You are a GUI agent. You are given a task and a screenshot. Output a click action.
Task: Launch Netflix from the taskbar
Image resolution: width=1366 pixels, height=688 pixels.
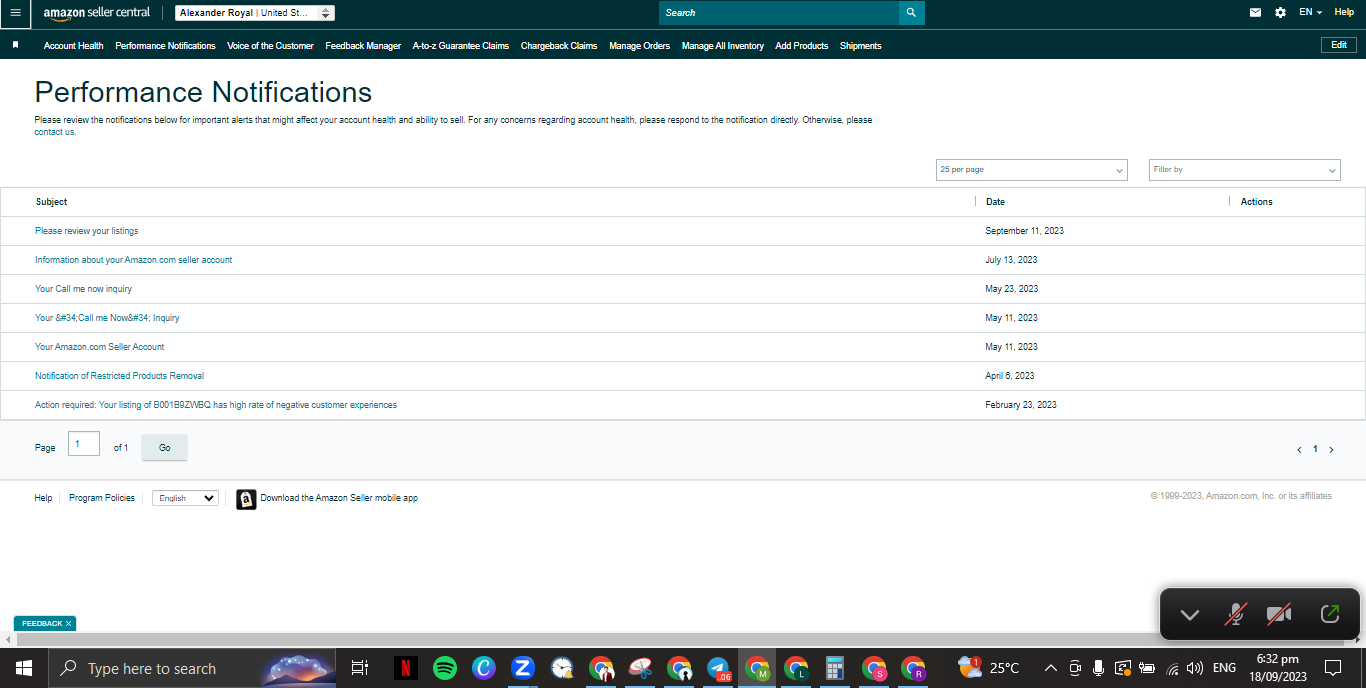(405, 668)
